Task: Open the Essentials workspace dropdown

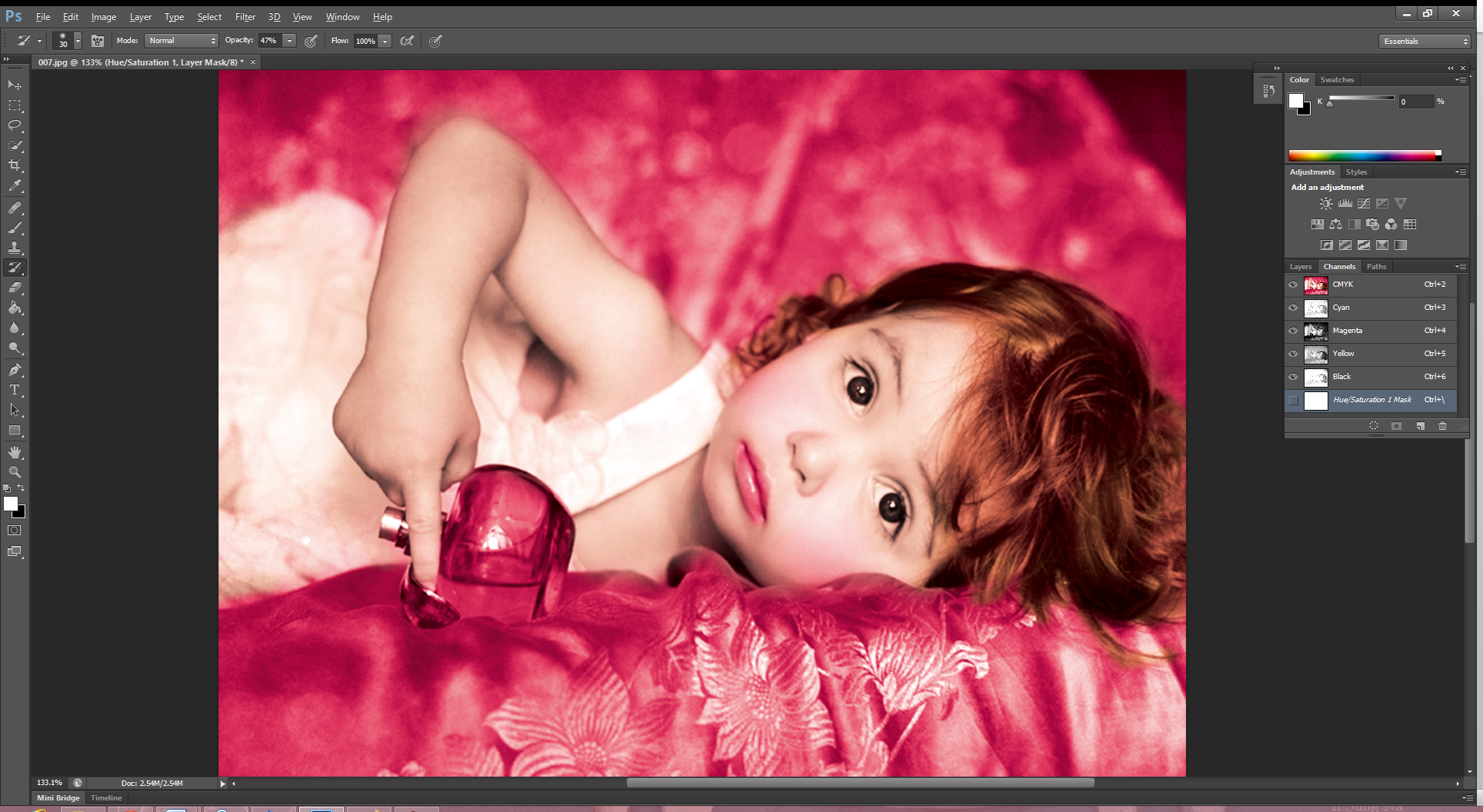Action: [x=1425, y=42]
